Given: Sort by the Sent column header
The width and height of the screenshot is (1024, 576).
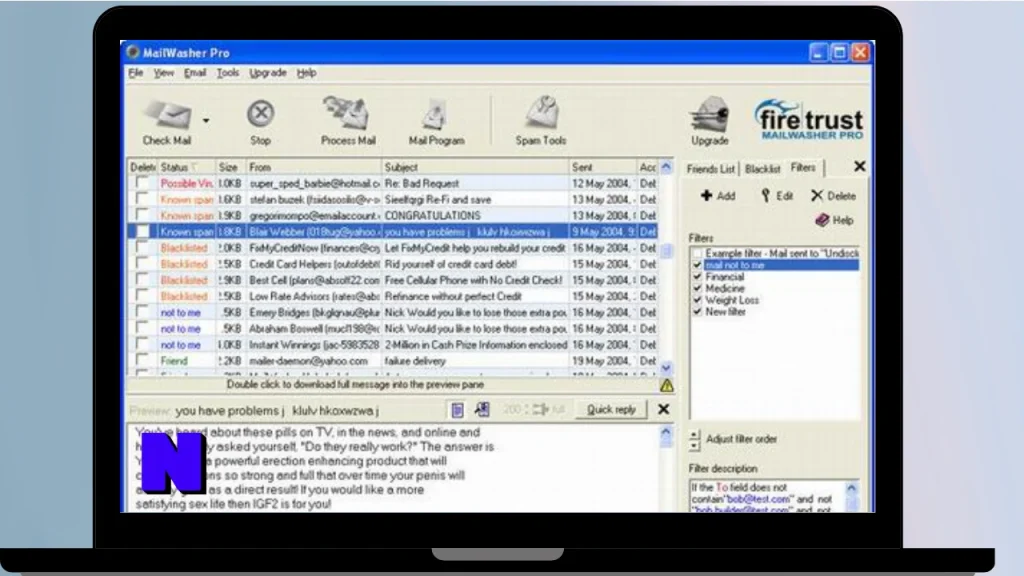Looking at the screenshot, I should click(602, 167).
